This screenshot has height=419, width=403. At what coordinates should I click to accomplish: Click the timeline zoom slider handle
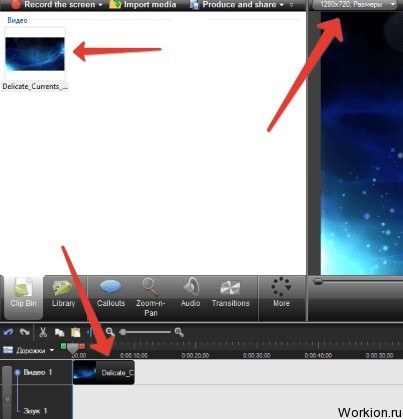tap(123, 332)
